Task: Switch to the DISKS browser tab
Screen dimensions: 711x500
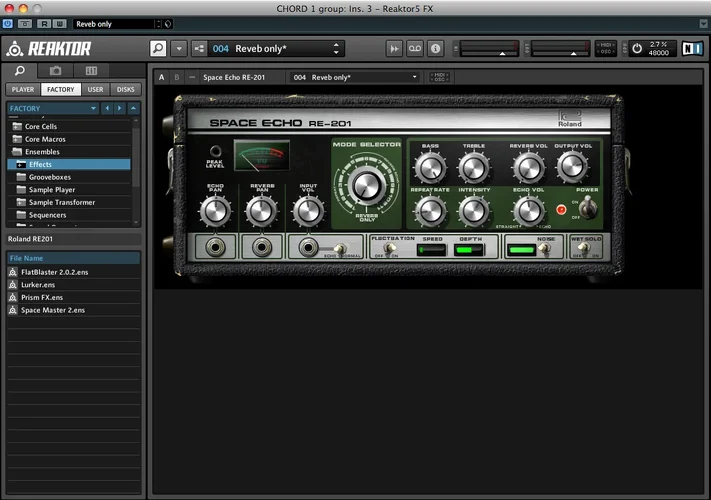Action: click(x=125, y=89)
